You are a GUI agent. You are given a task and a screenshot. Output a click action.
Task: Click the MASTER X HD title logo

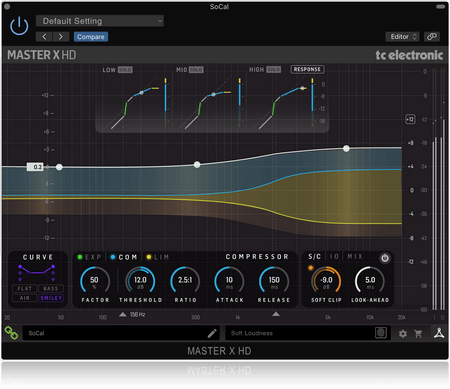coord(42,55)
